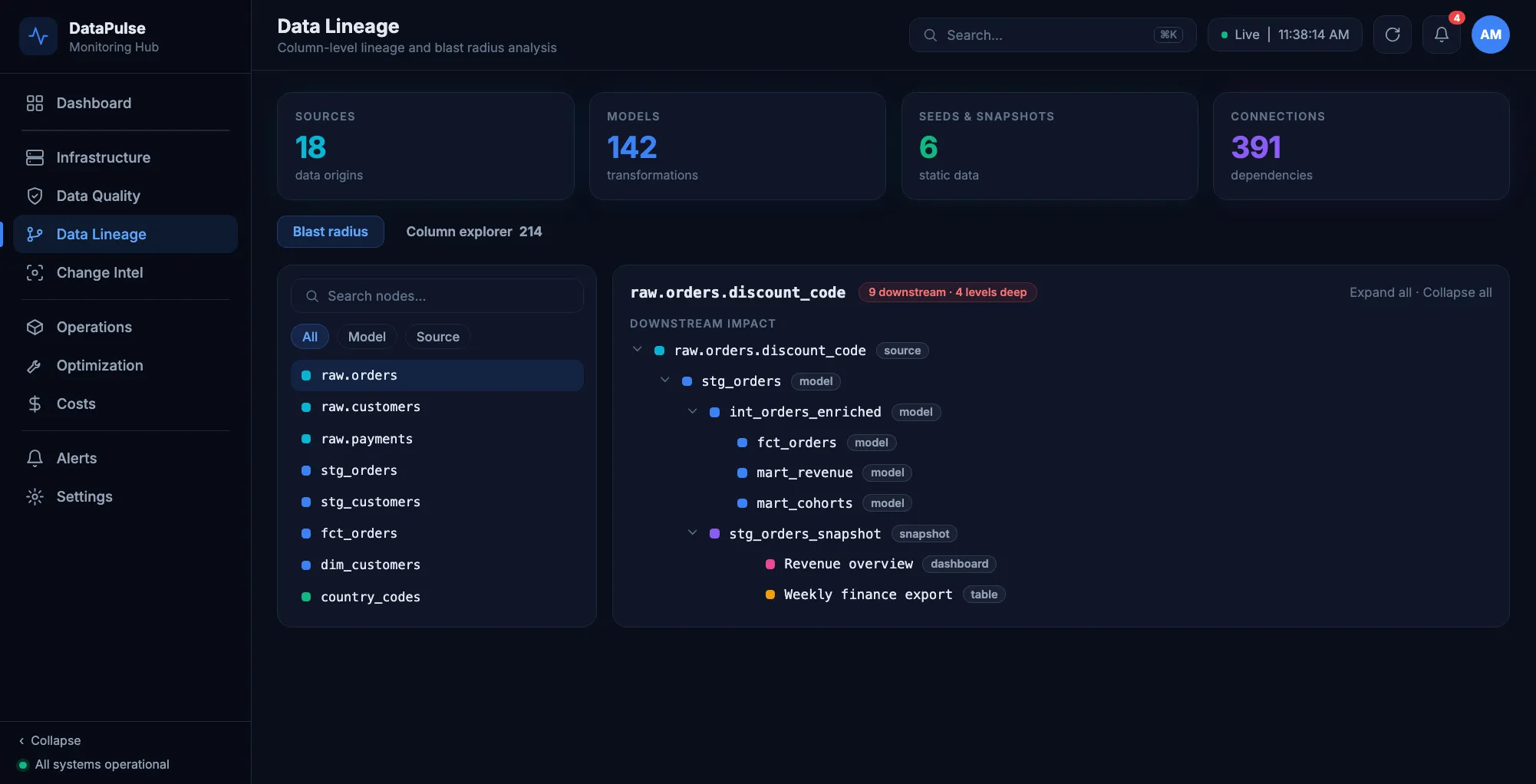Focus the global Search field
1536x784 pixels.
click(1053, 35)
